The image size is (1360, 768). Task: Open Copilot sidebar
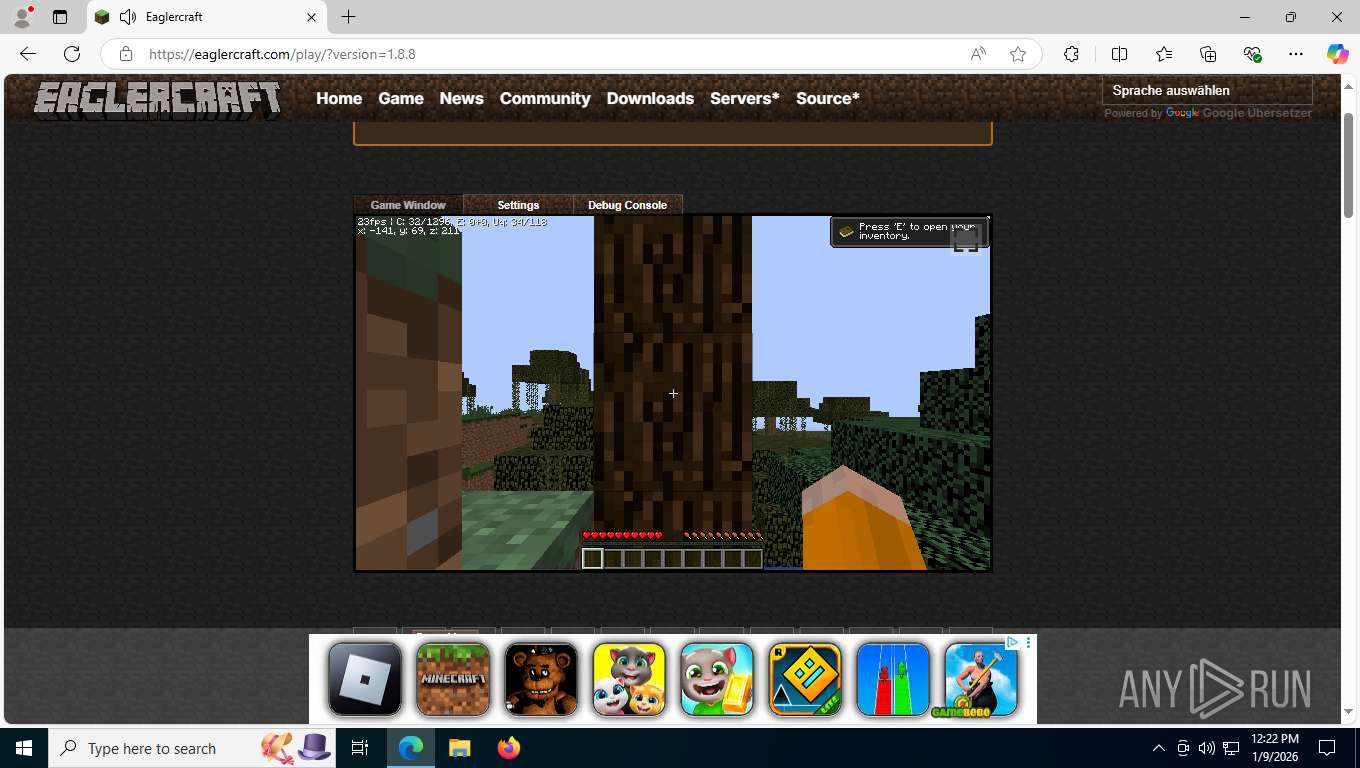[x=1338, y=54]
